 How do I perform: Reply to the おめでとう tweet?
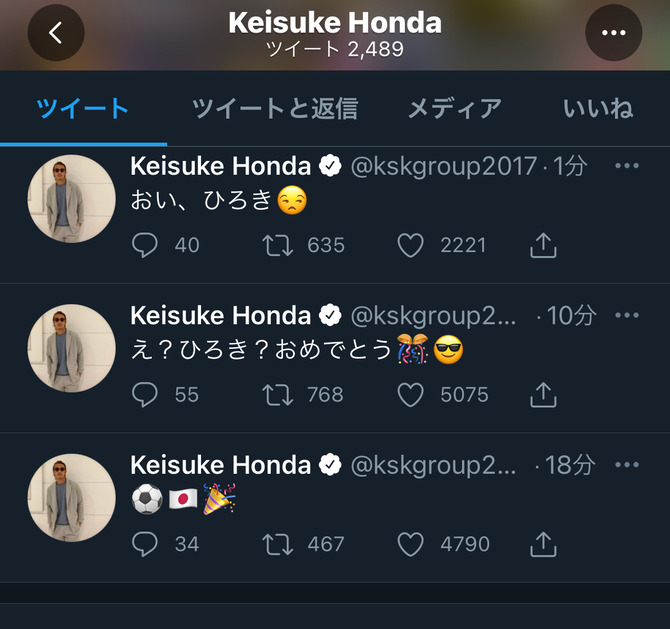[146, 395]
